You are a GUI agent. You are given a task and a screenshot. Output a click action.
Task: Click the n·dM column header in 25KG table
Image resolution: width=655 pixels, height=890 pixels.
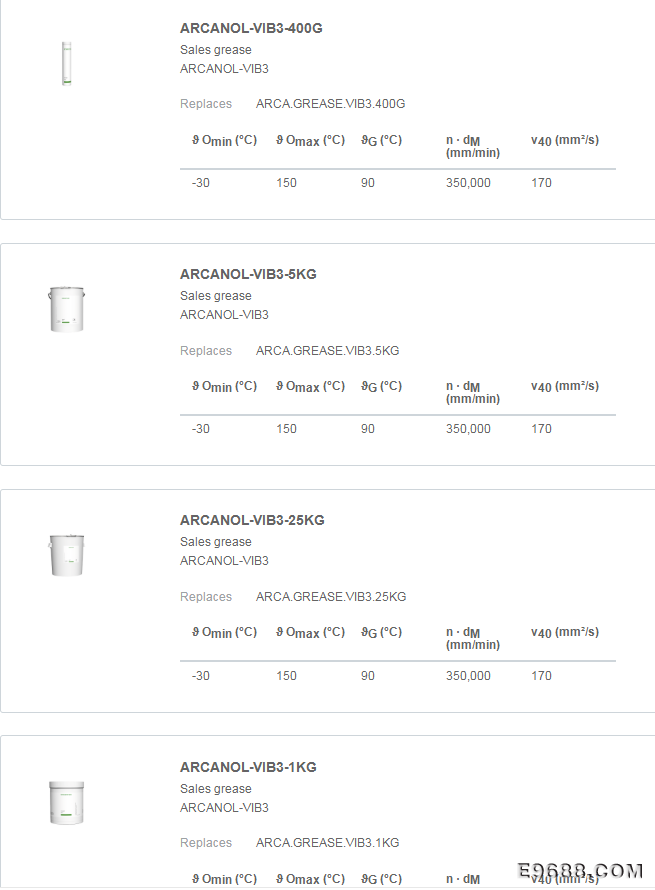[473, 638]
